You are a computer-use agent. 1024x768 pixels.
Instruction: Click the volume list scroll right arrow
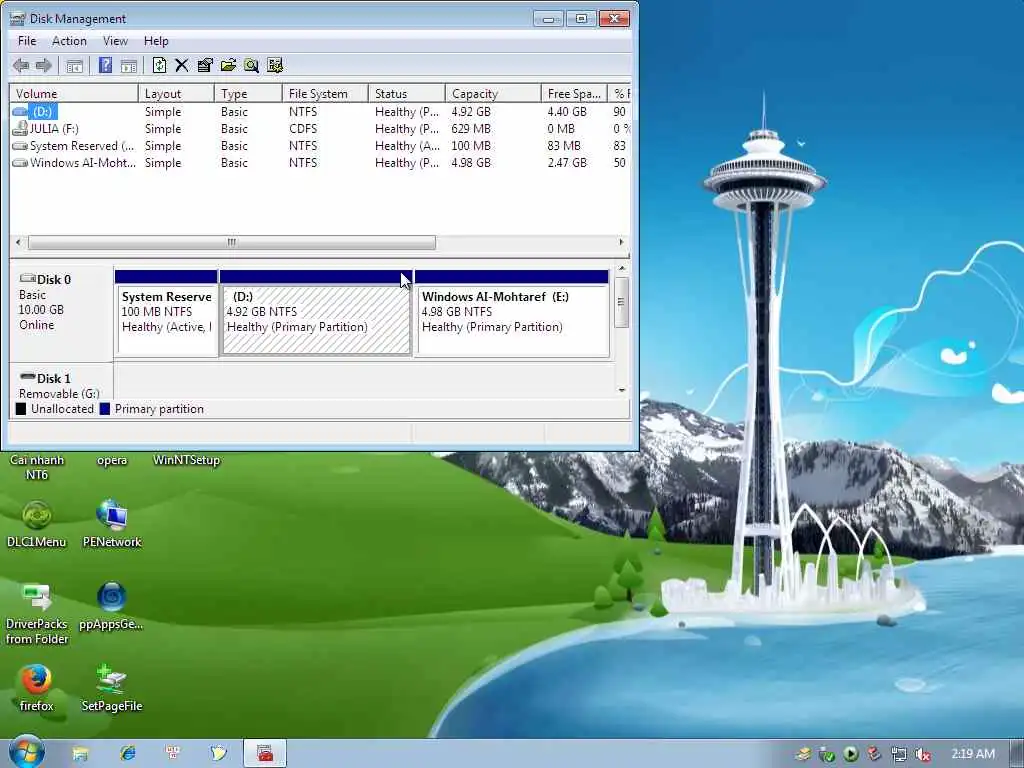(x=621, y=242)
